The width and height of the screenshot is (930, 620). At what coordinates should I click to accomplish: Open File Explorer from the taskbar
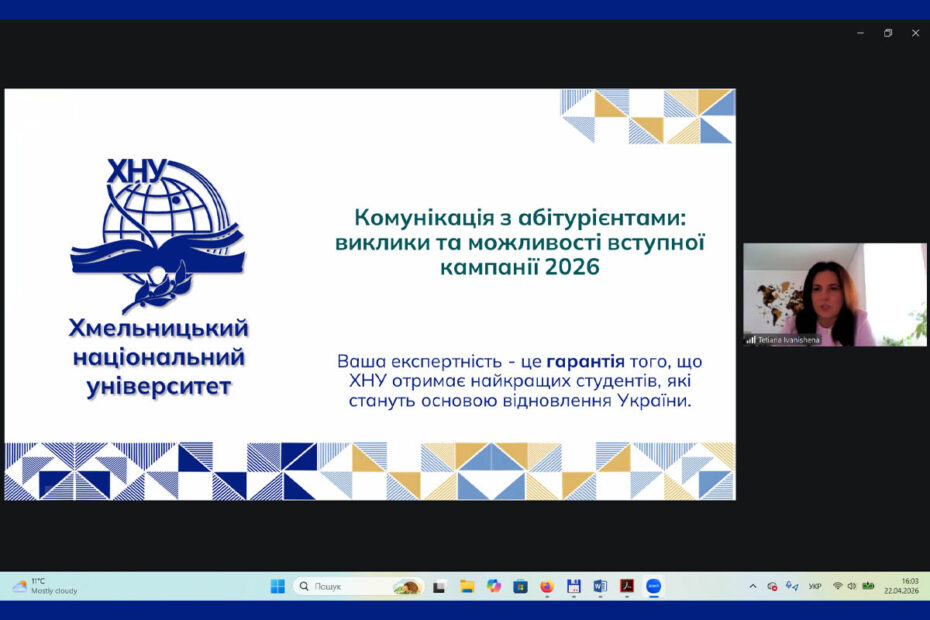pyautogui.click(x=466, y=587)
